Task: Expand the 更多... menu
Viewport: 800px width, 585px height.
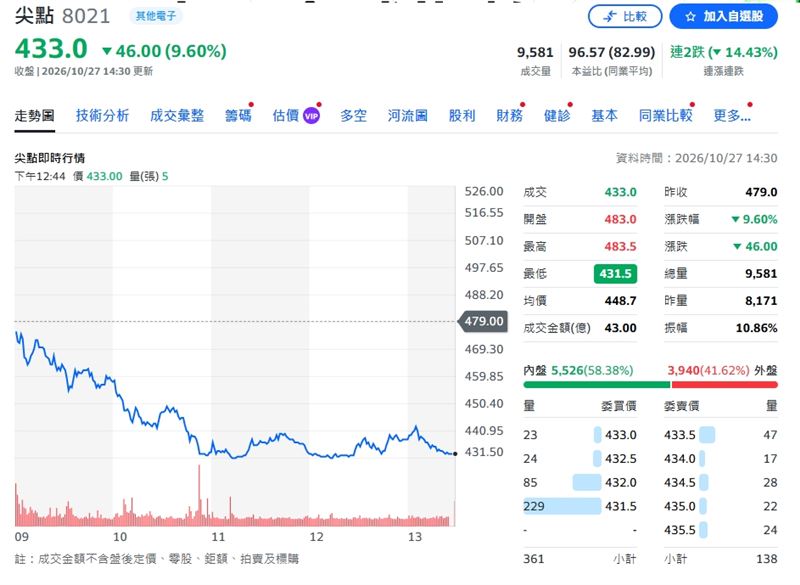Action: [x=732, y=116]
